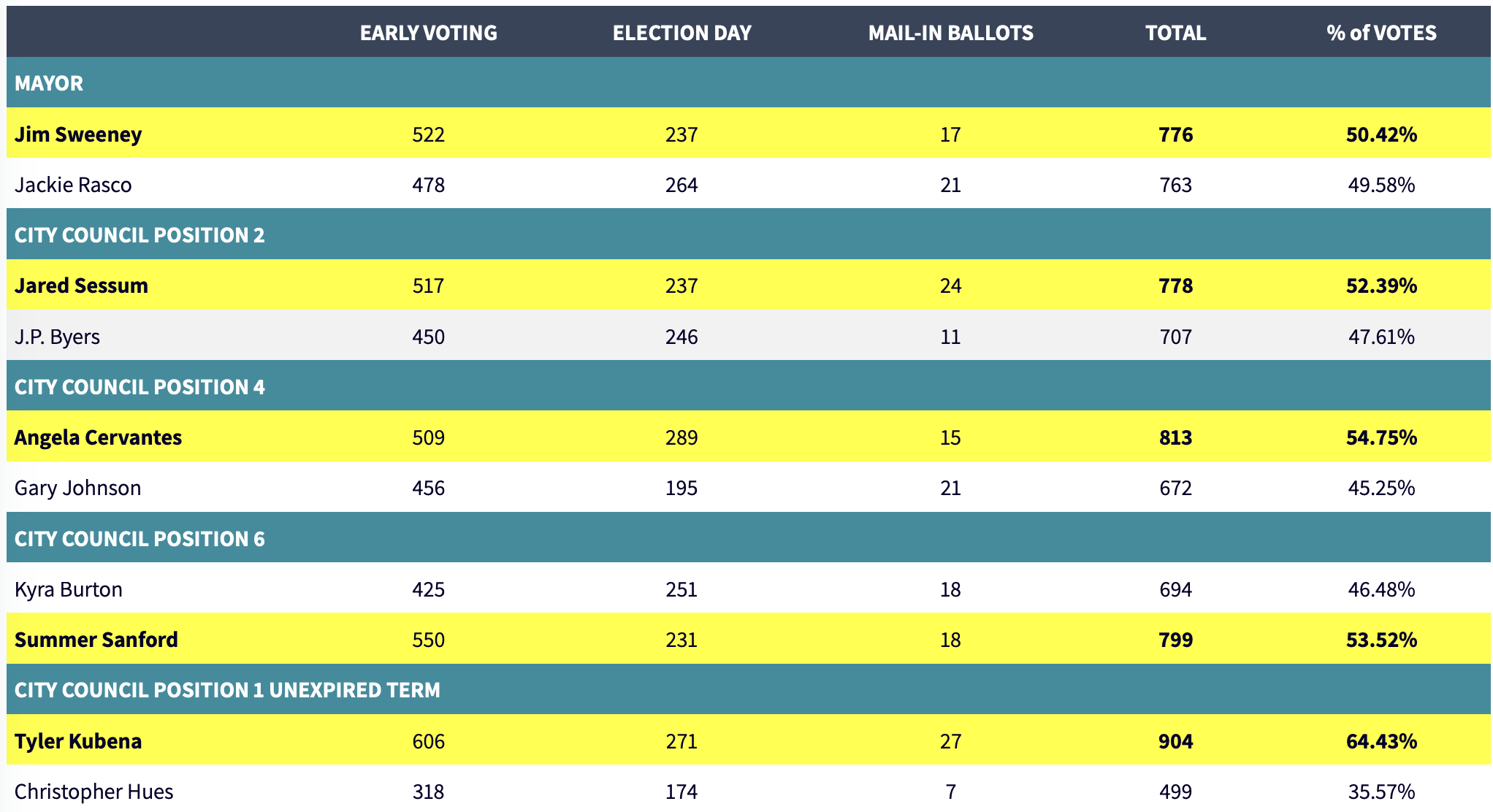Click the MAIL-IN BALLOTS column header
Image resolution: width=1493 pixels, height=812 pixels.
[950, 33]
